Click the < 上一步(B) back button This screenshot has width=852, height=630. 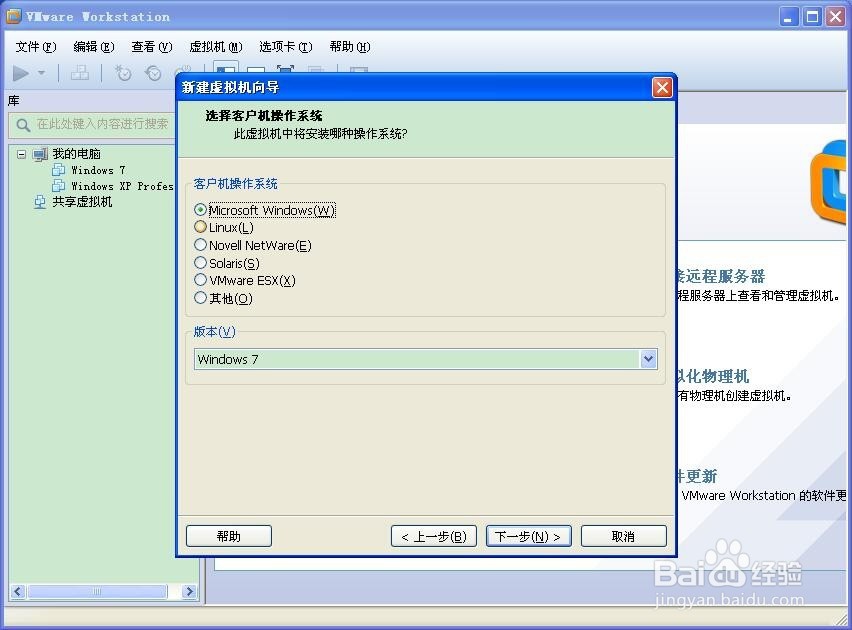coord(434,537)
